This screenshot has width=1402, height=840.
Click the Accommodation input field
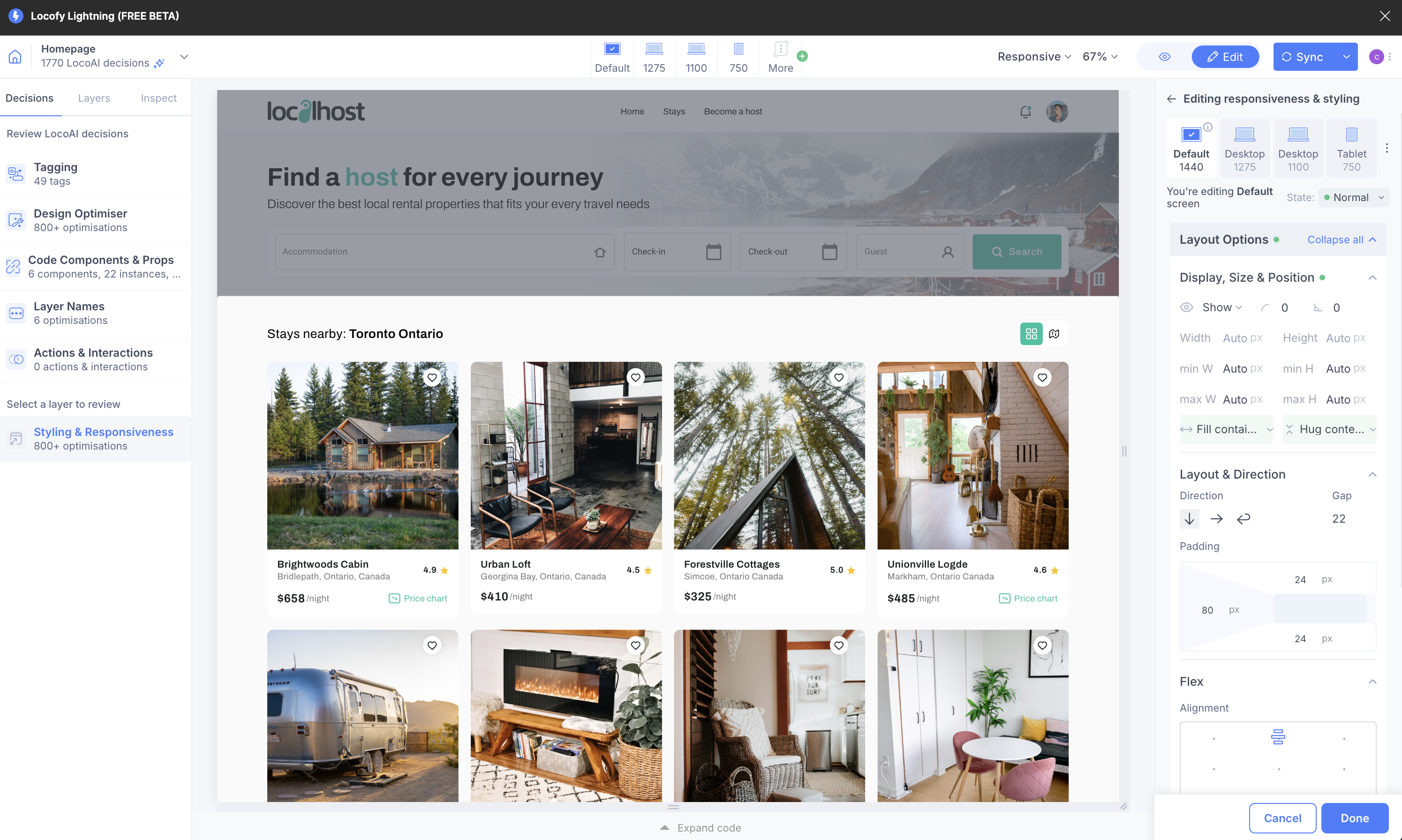(x=445, y=252)
